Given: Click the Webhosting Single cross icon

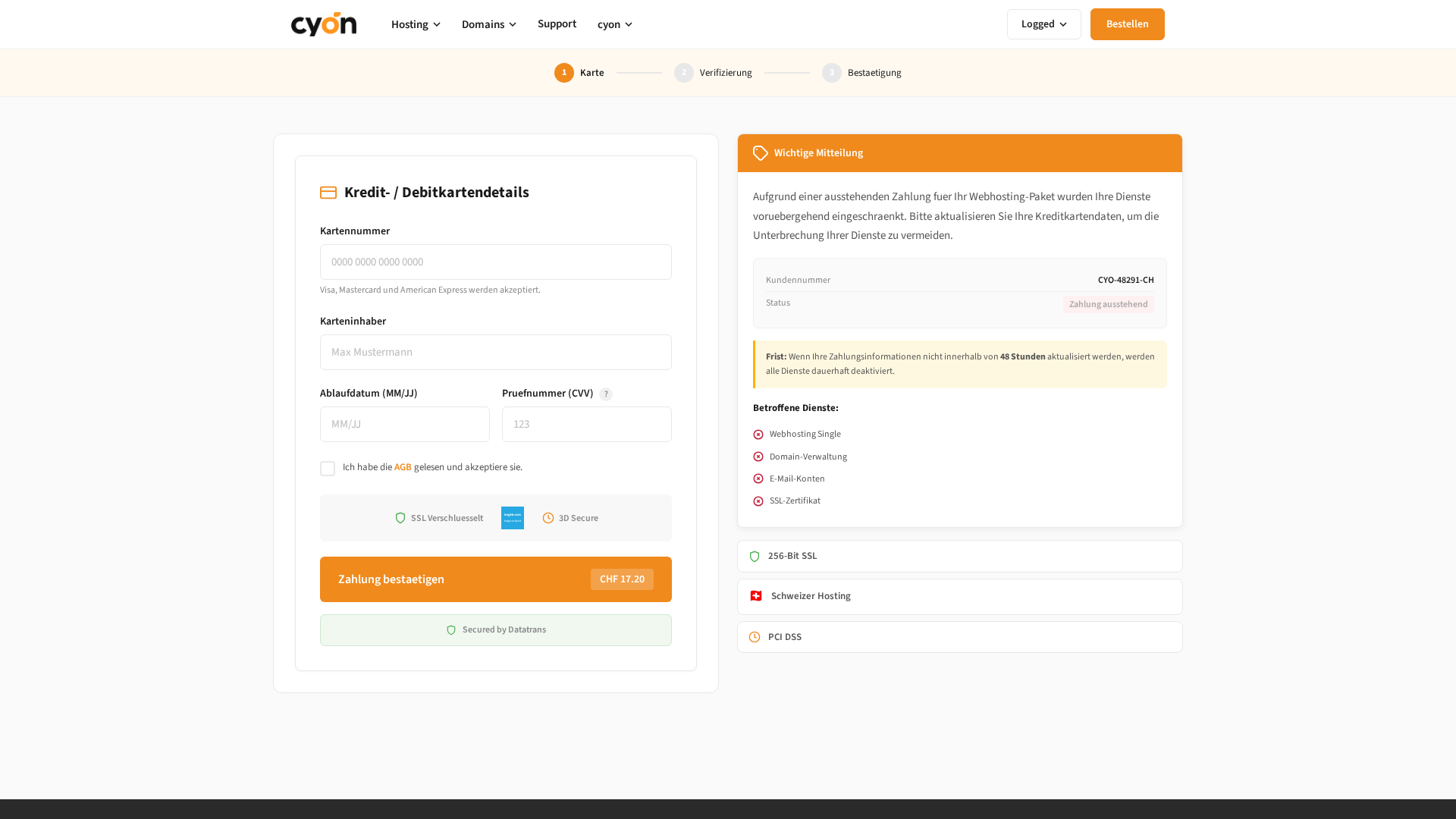Looking at the screenshot, I should coord(758,435).
